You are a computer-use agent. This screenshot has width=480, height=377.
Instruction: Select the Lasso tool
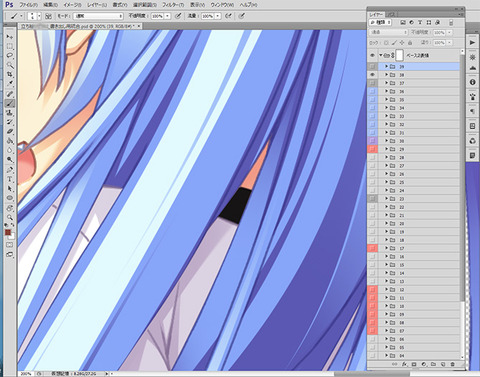pos(10,55)
